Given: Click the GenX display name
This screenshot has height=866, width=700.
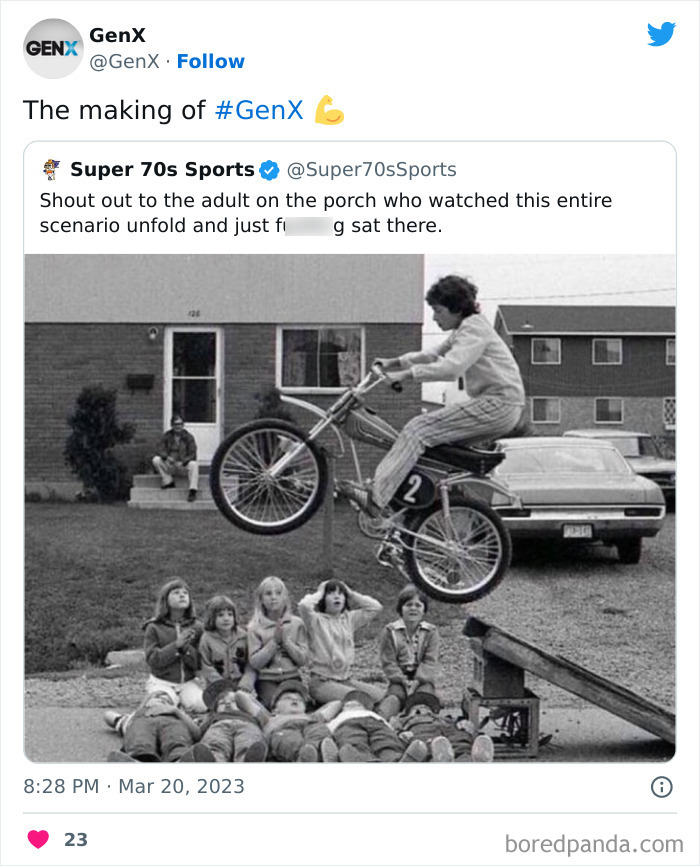Looking at the screenshot, I should (x=117, y=35).
